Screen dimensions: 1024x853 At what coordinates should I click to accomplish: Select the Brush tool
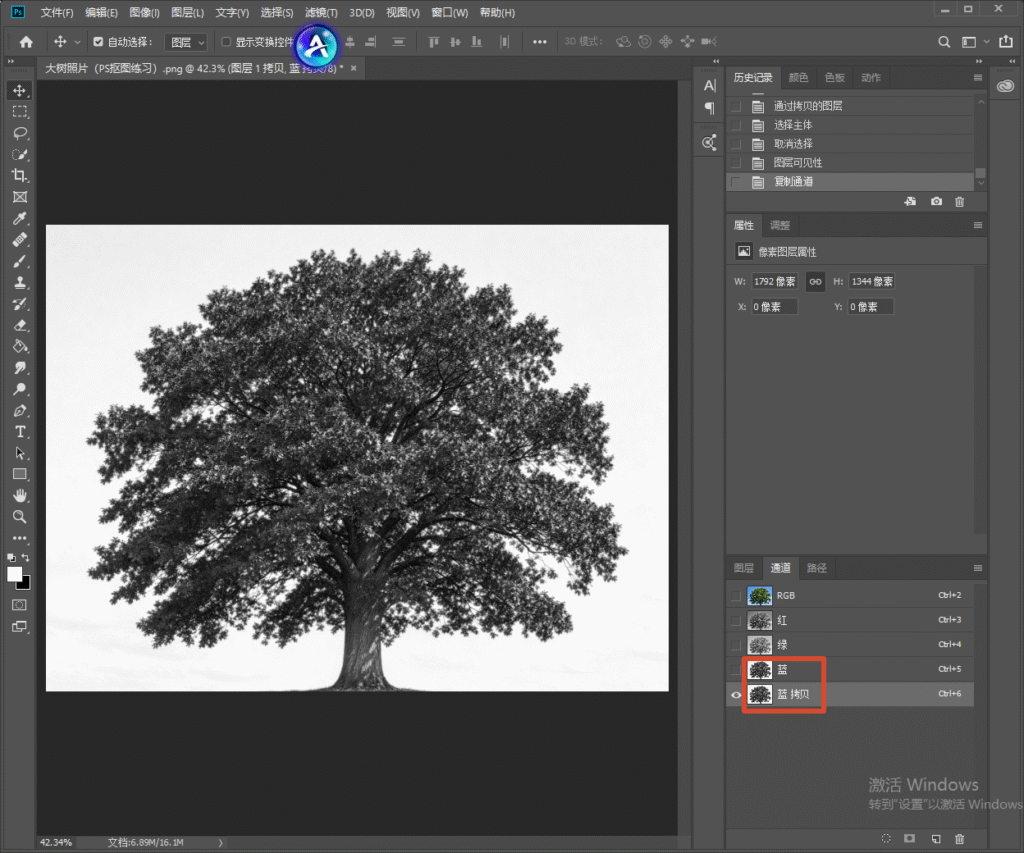click(x=20, y=261)
